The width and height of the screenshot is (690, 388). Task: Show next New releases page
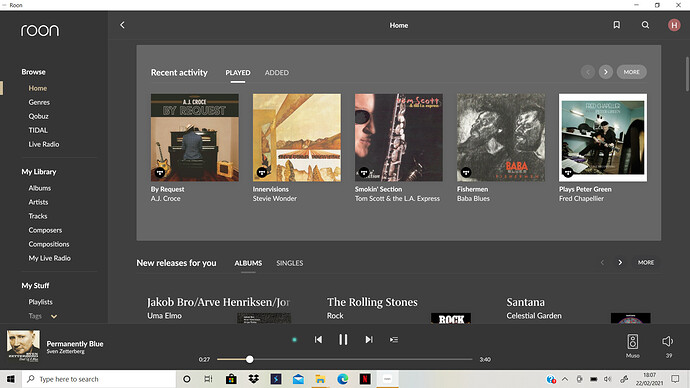[x=620, y=262]
